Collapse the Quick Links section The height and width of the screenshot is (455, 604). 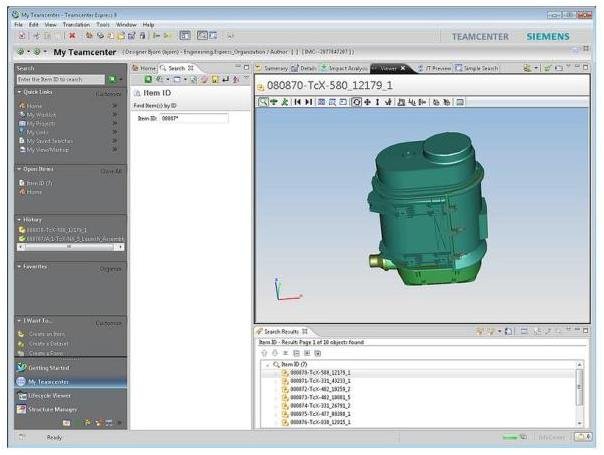tap(19, 92)
